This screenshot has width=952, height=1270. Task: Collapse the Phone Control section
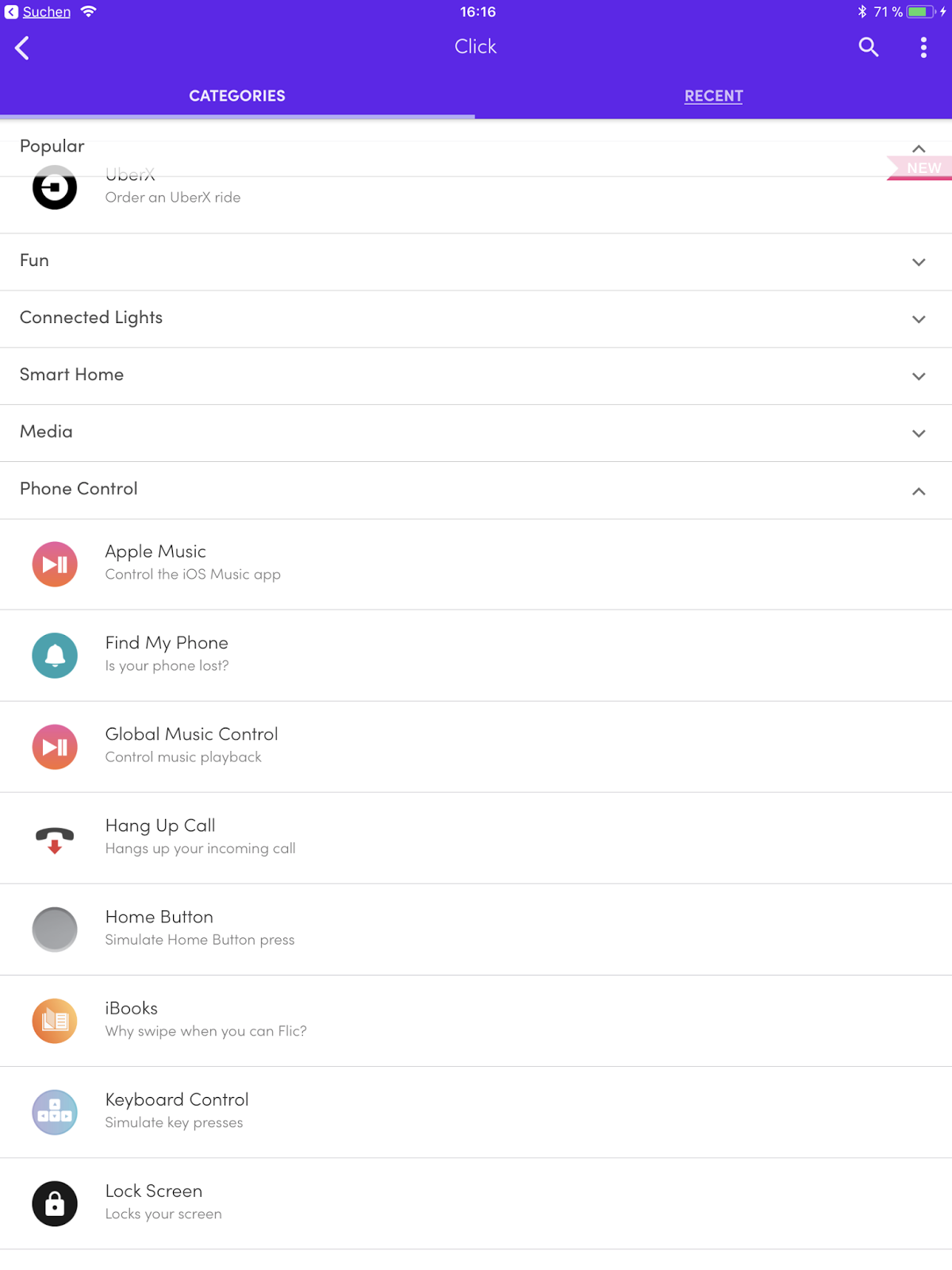tap(918, 491)
